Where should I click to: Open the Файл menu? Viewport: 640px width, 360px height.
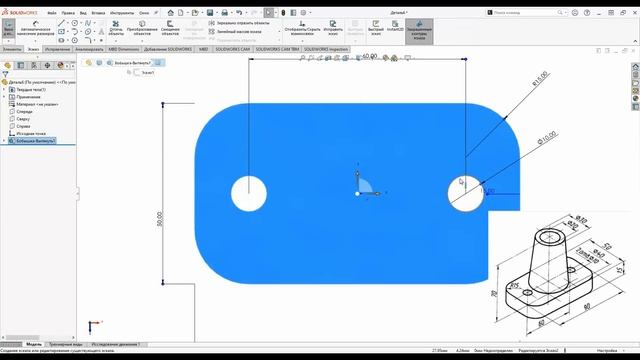52,13
